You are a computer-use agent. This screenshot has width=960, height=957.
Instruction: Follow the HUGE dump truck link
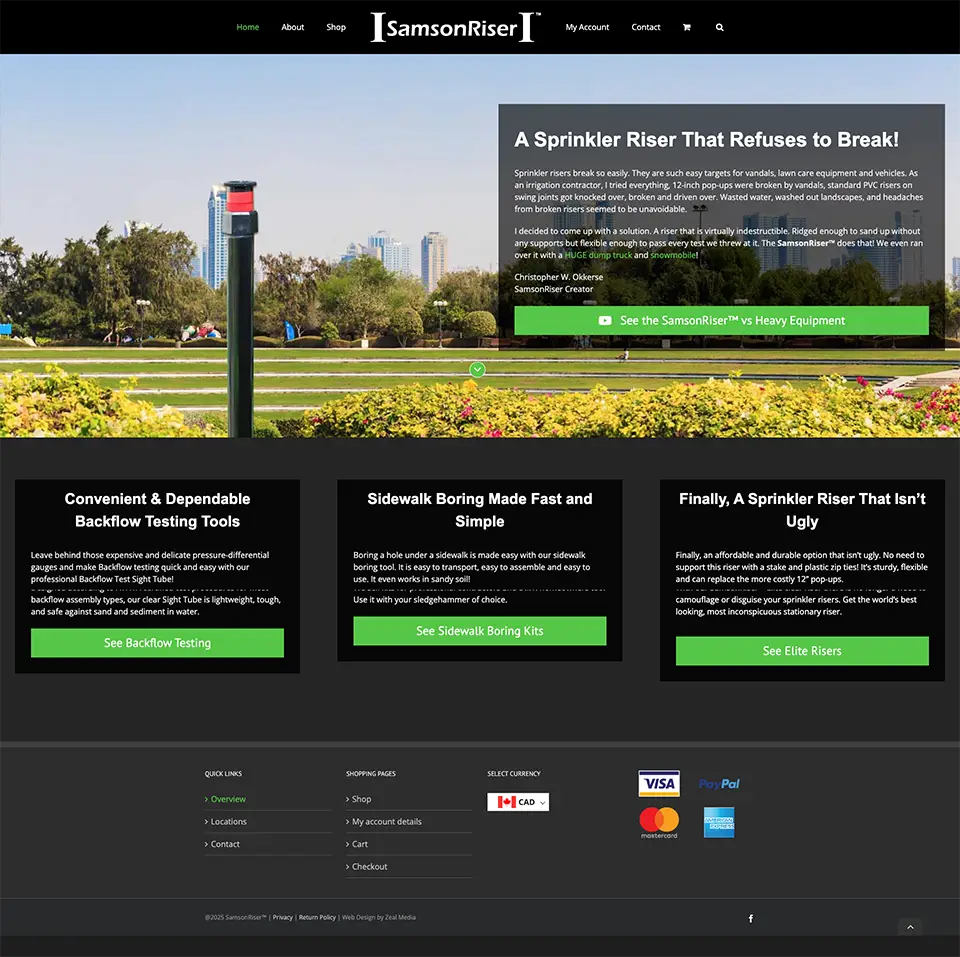click(598, 255)
